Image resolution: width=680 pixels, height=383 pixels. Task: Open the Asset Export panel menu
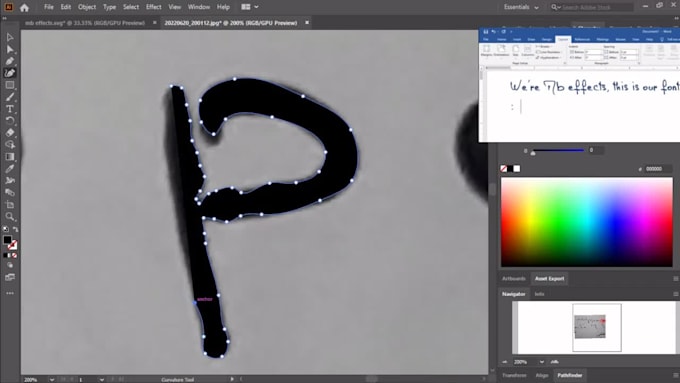click(x=676, y=278)
